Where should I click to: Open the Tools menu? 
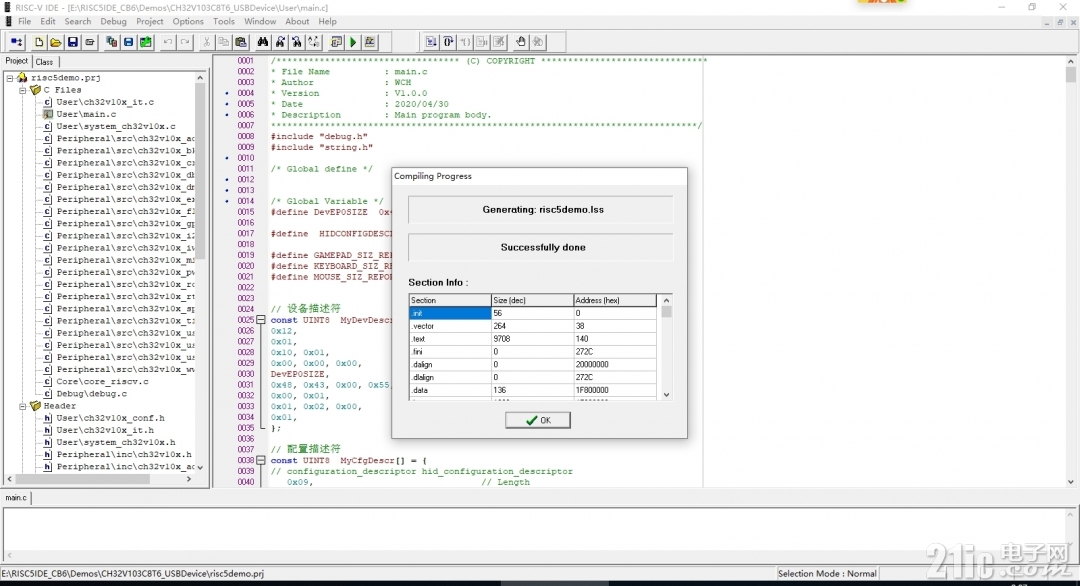(x=224, y=21)
